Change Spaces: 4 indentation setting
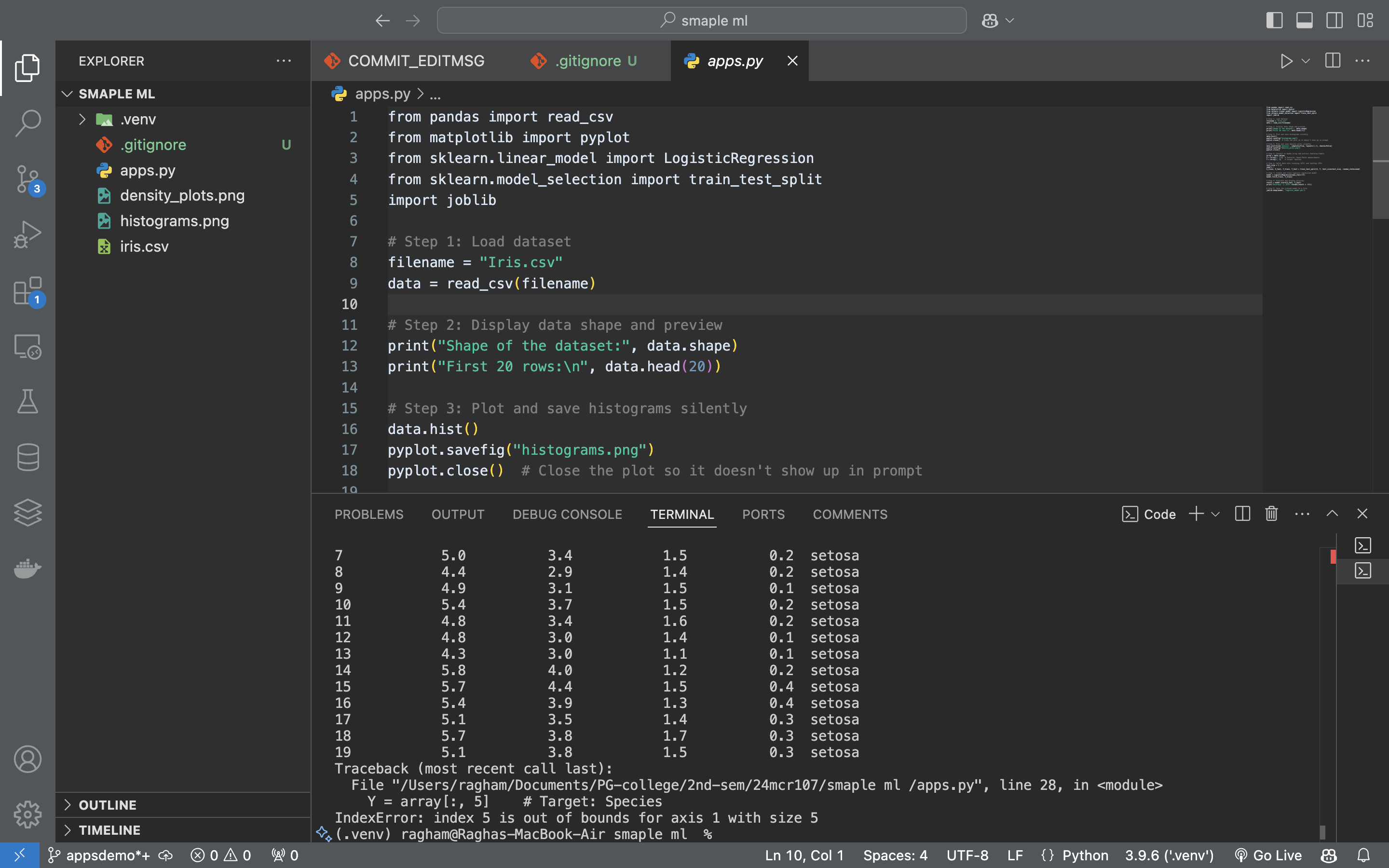 pyautogui.click(x=895, y=855)
